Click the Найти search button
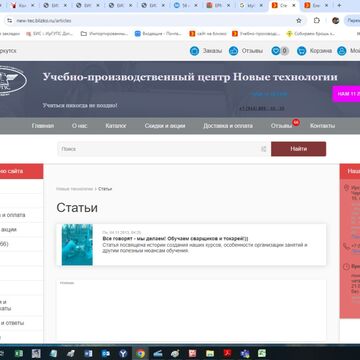This screenshot has height=360, width=360. point(298,149)
